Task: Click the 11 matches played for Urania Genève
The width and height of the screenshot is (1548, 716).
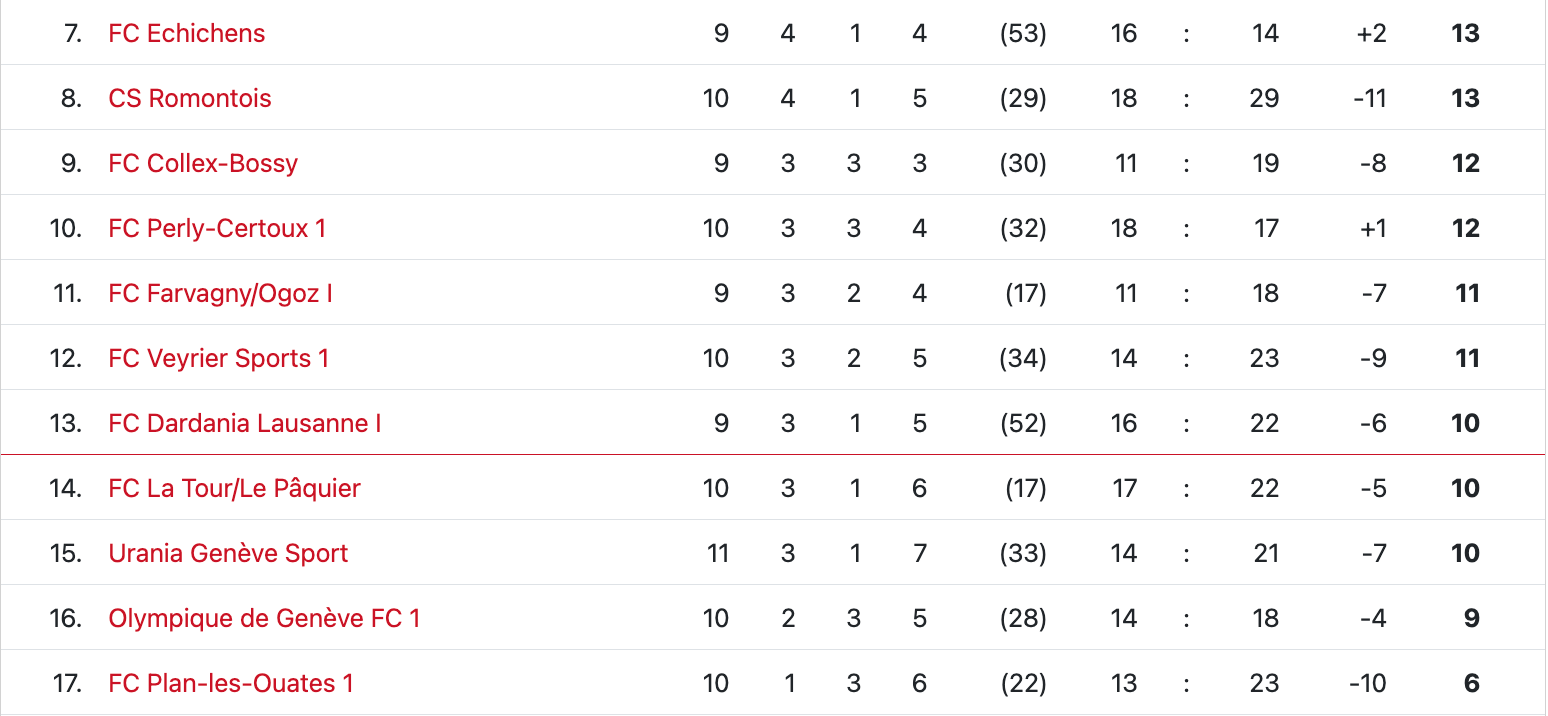Action: tap(717, 553)
